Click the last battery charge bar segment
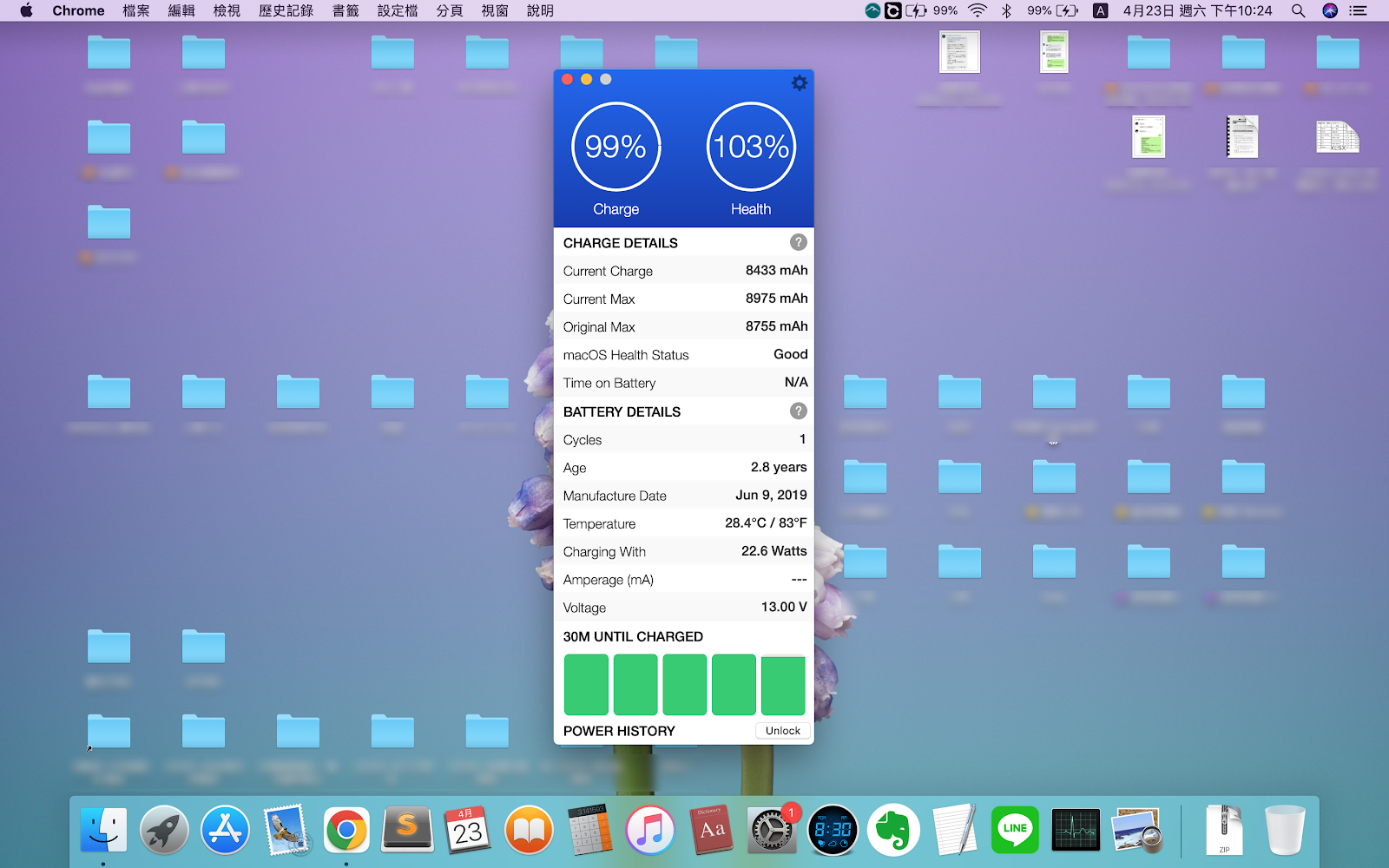Image resolution: width=1389 pixels, height=868 pixels. pos(783,685)
